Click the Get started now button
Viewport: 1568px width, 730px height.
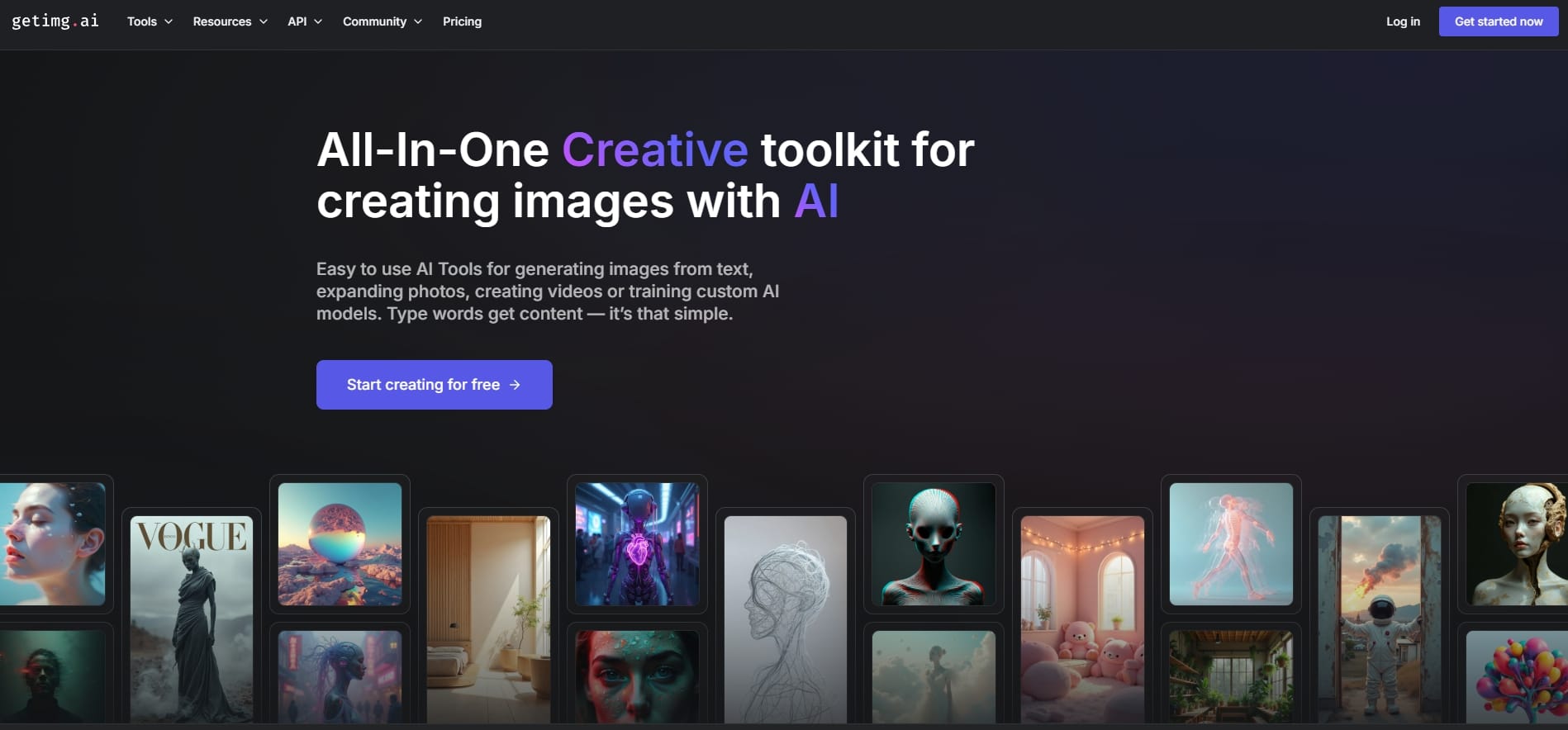[1499, 21]
